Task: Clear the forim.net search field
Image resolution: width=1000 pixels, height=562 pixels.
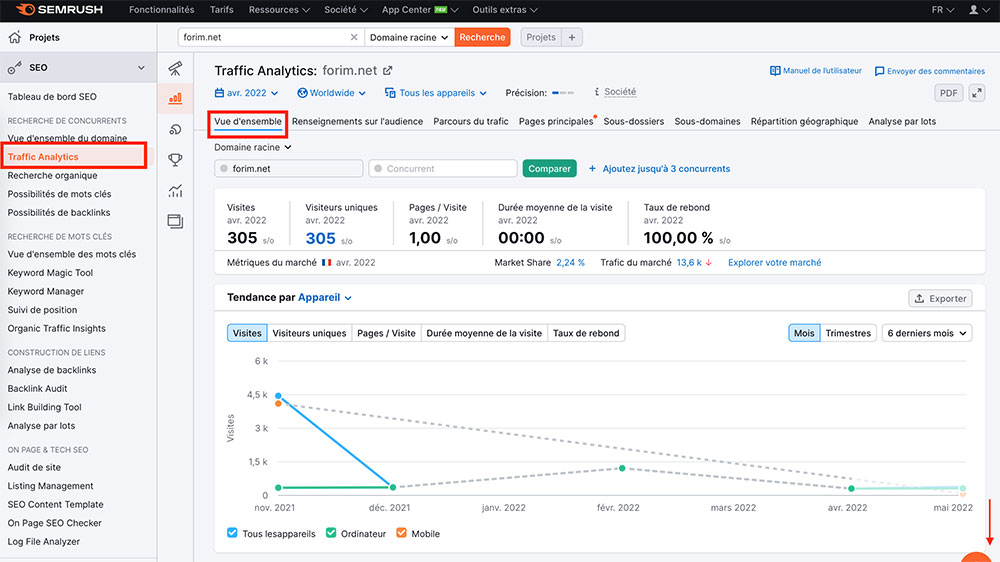Action: 354,37
